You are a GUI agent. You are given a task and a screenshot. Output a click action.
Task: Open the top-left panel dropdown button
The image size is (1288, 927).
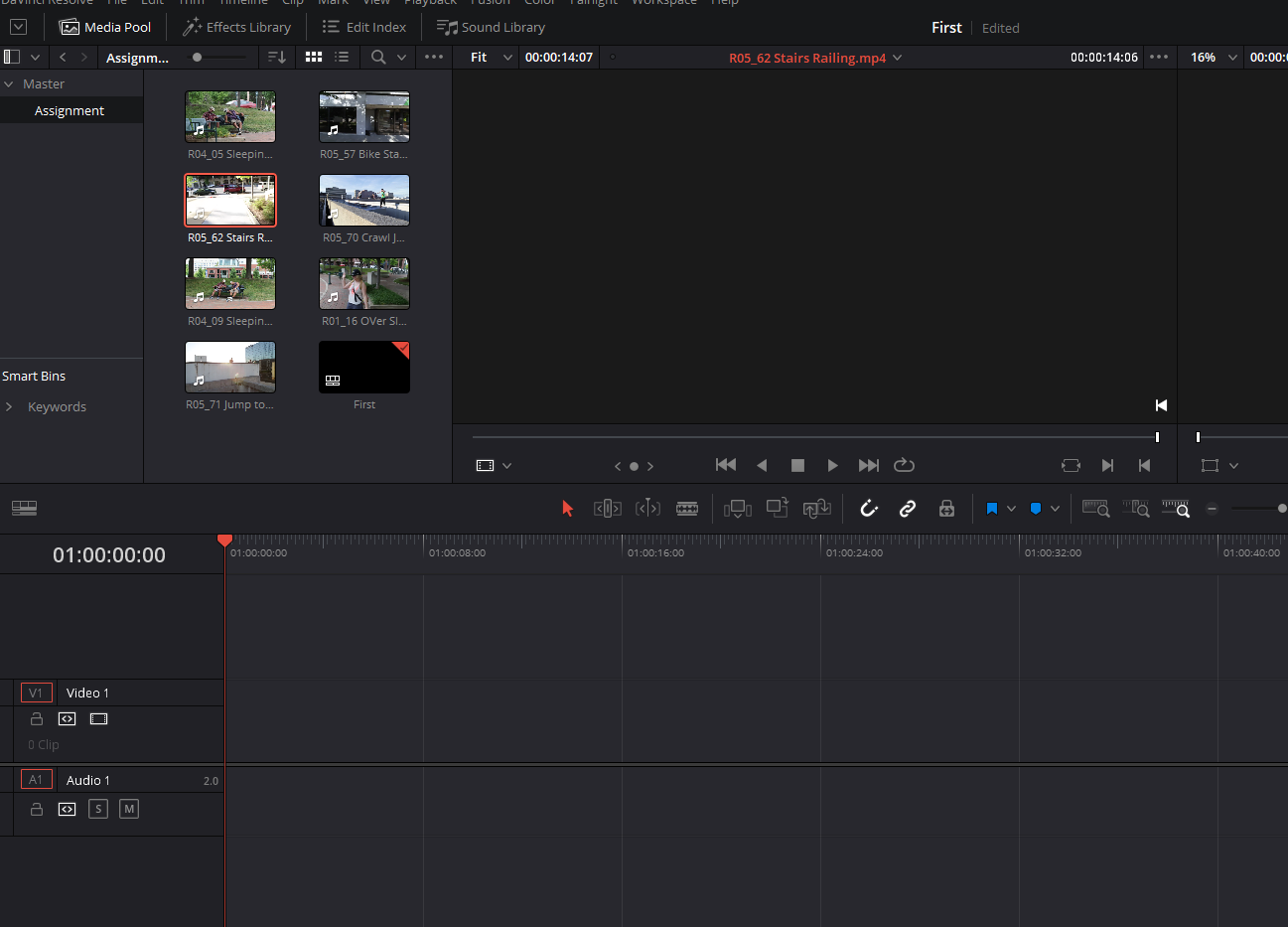point(18,28)
